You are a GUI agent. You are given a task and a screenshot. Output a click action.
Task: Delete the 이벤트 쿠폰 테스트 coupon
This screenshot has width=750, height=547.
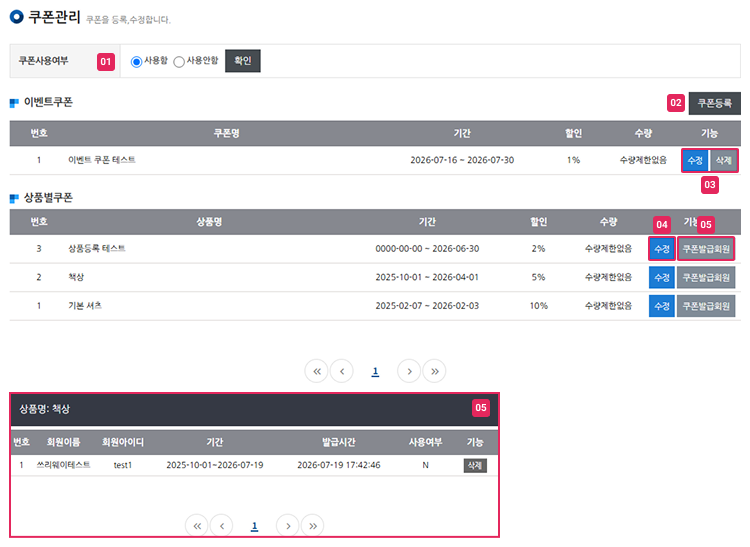[723, 161]
